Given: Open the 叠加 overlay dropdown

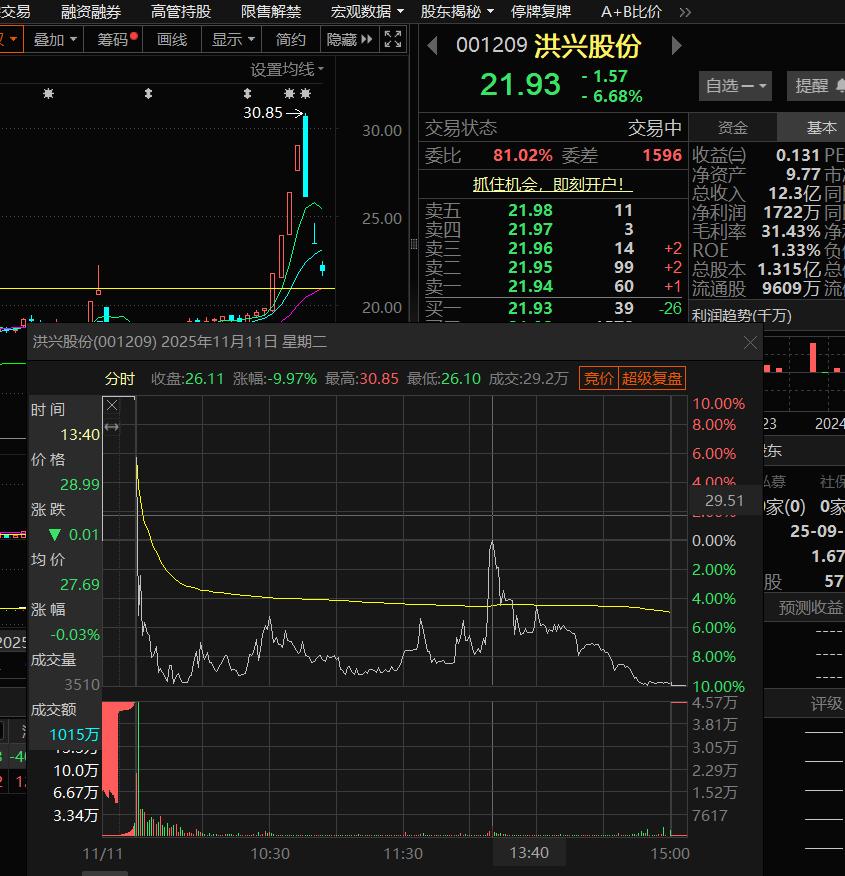Looking at the screenshot, I should coord(54,39).
